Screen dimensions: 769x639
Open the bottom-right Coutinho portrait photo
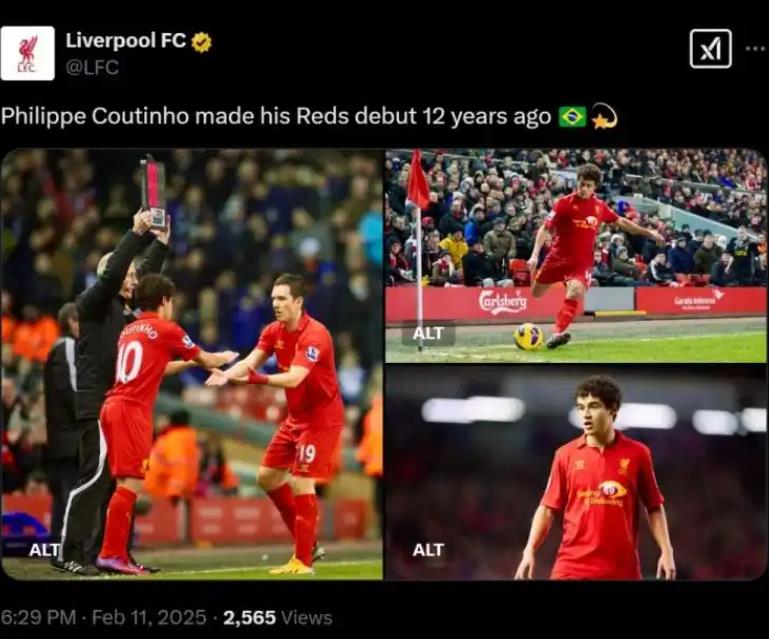pyautogui.click(x=576, y=473)
